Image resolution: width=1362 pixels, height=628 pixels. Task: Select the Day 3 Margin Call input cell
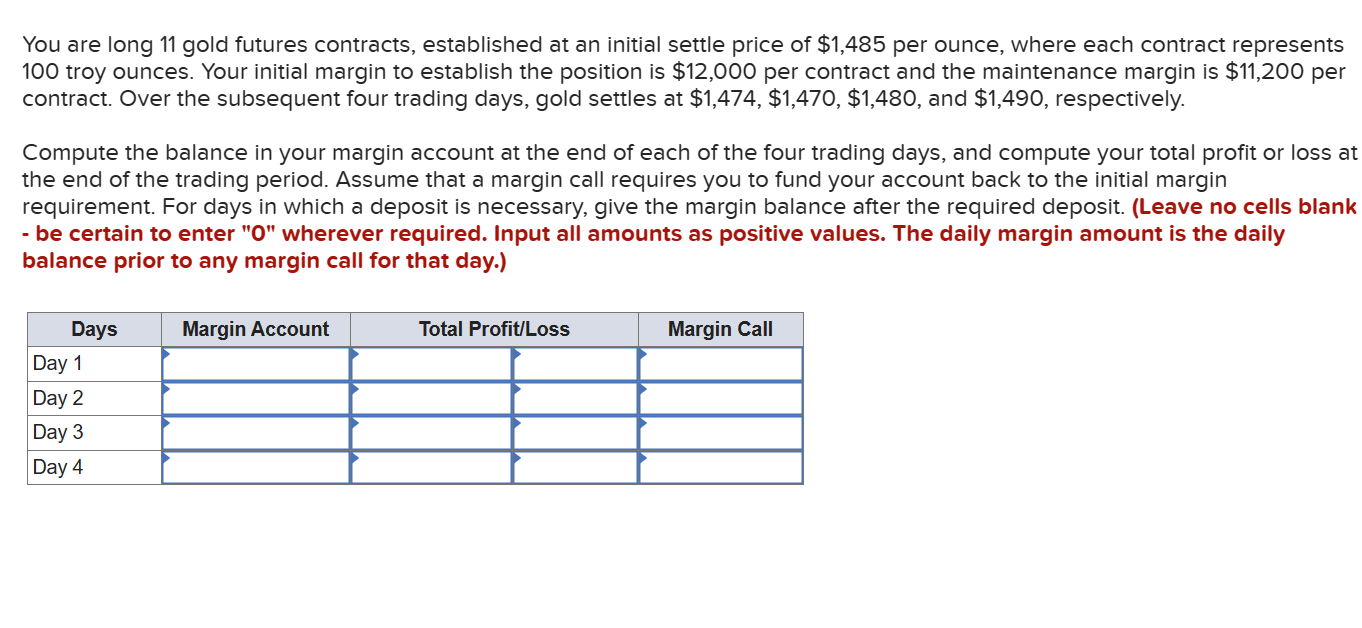(720, 432)
